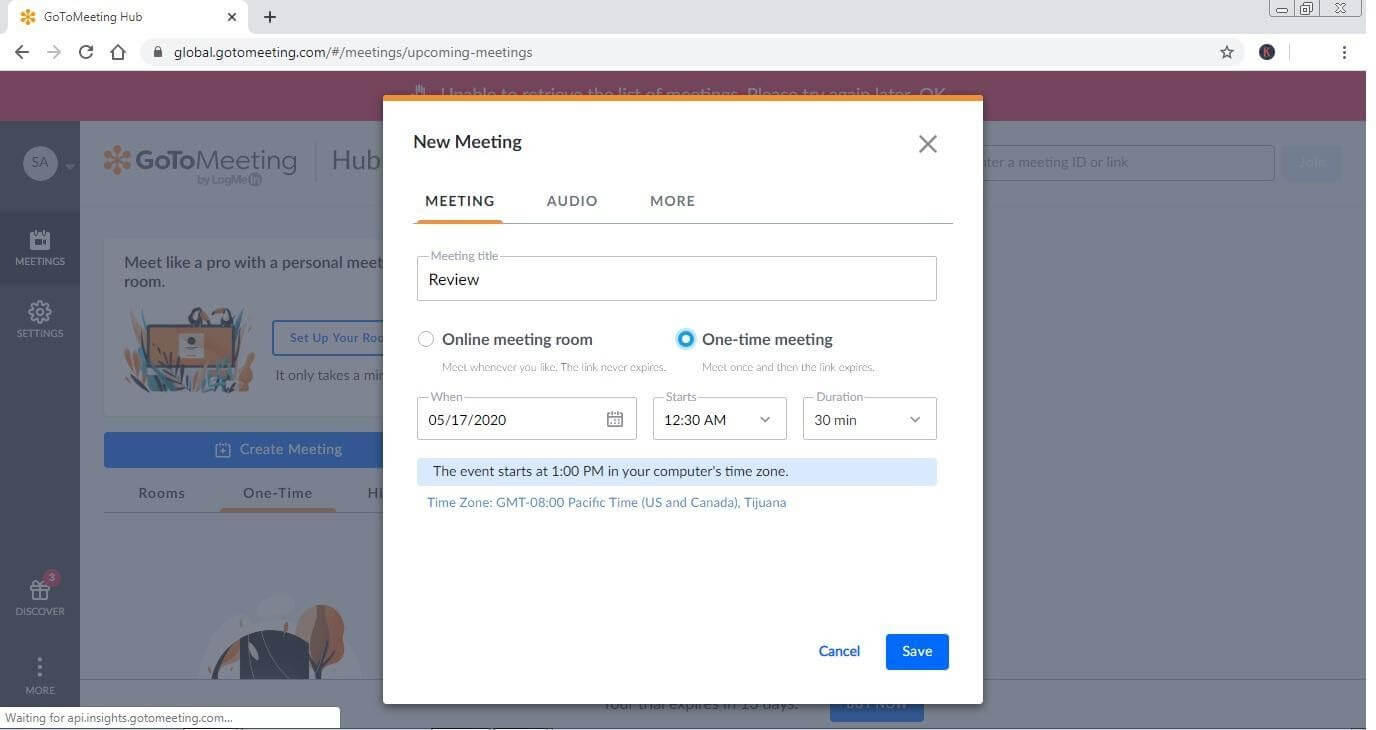Select the Online meeting room option
The image size is (1376, 730).
pyautogui.click(x=426, y=339)
